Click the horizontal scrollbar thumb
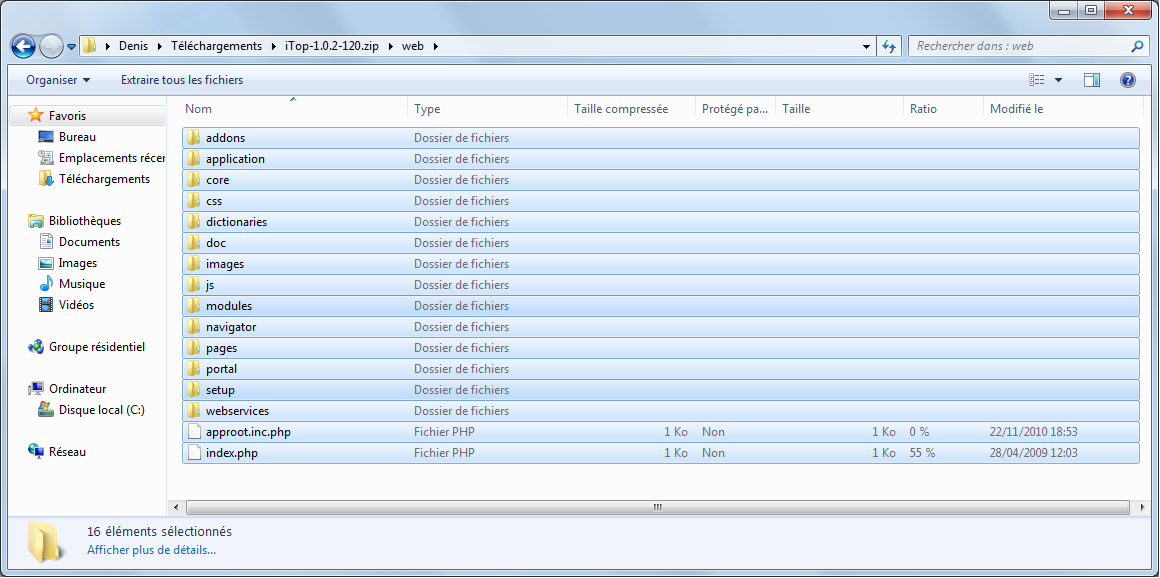This screenshot has width=1160, height=578. click(657, 507)
